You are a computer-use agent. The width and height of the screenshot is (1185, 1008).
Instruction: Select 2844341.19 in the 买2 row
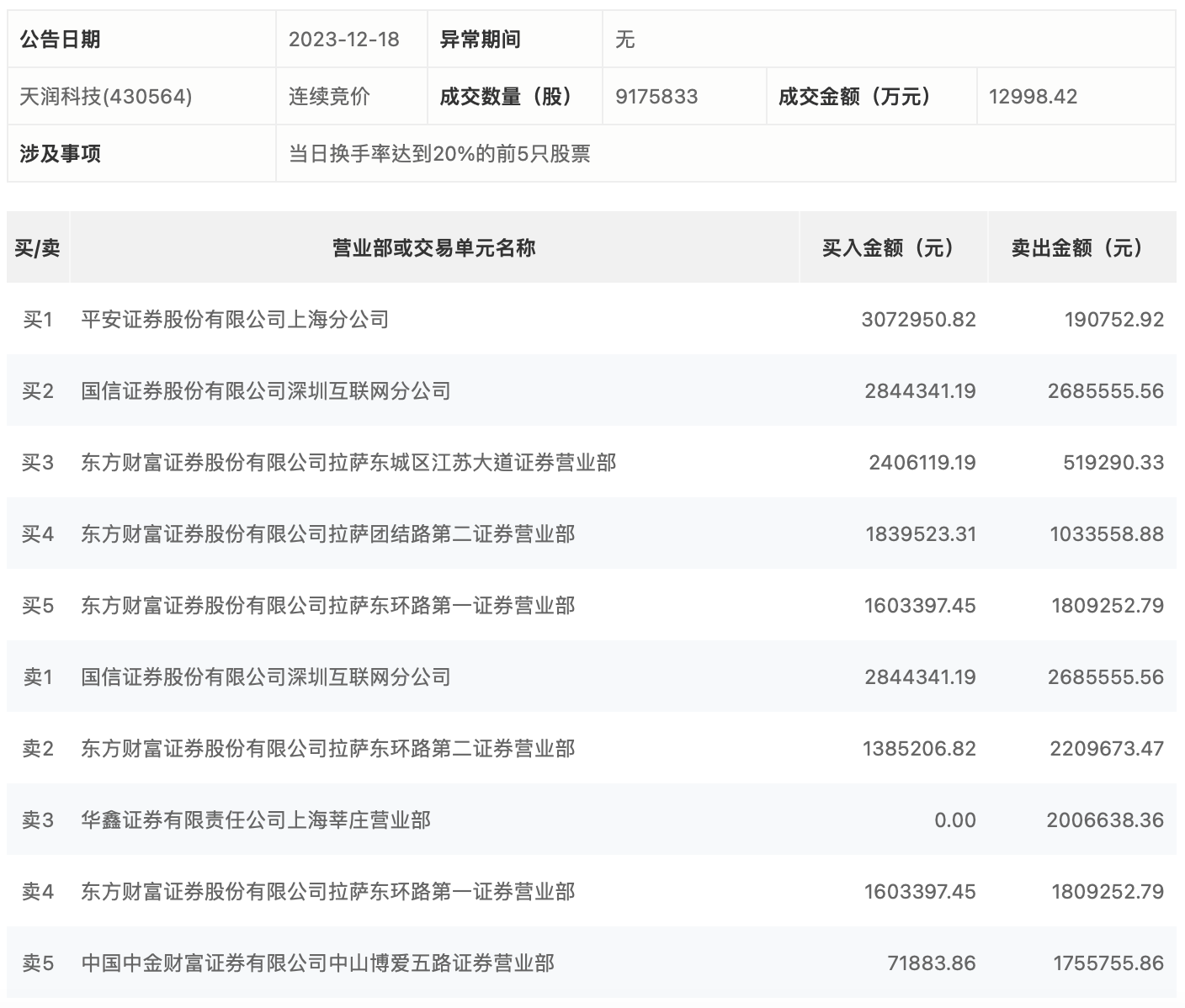[920, 391]
